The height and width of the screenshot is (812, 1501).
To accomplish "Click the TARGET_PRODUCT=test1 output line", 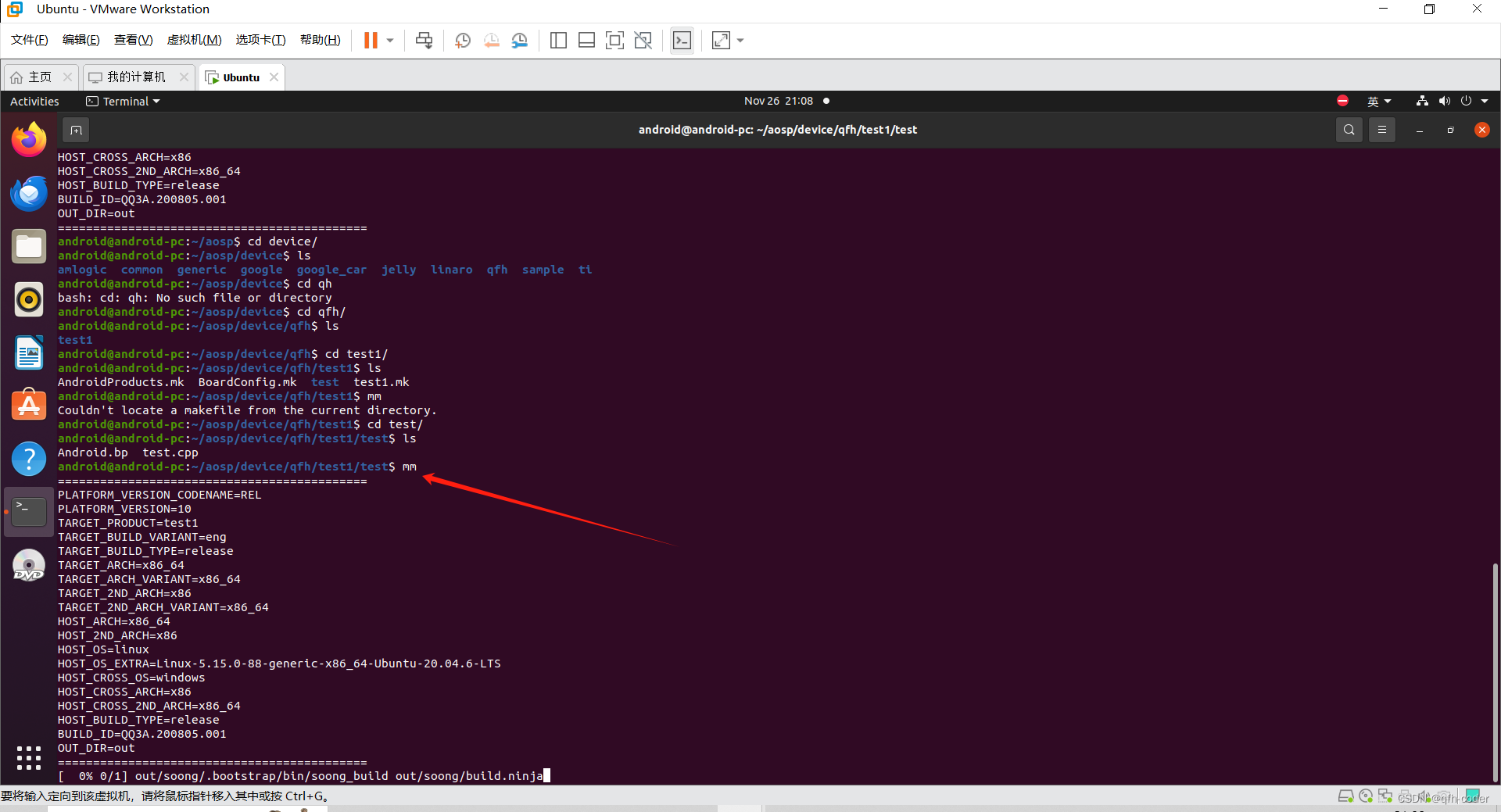I will pos(128,523).
